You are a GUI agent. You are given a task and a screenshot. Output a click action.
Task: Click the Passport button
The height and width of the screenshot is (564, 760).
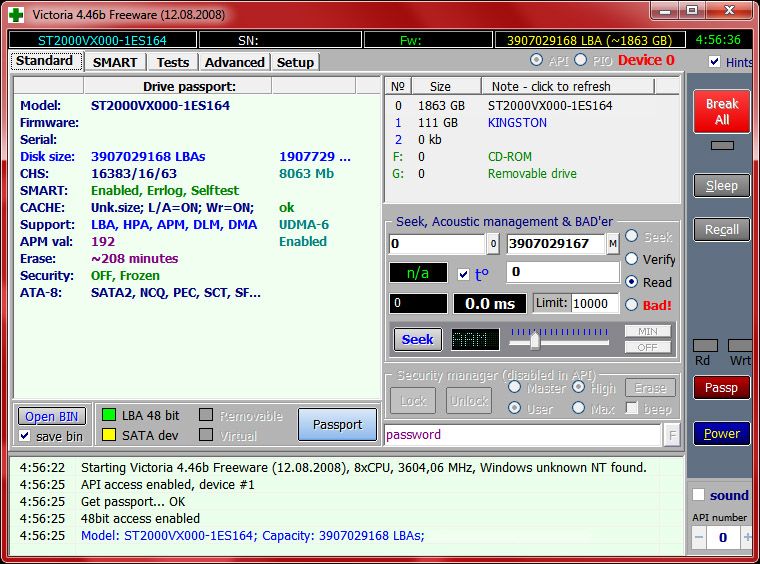(x=337, y=424)
